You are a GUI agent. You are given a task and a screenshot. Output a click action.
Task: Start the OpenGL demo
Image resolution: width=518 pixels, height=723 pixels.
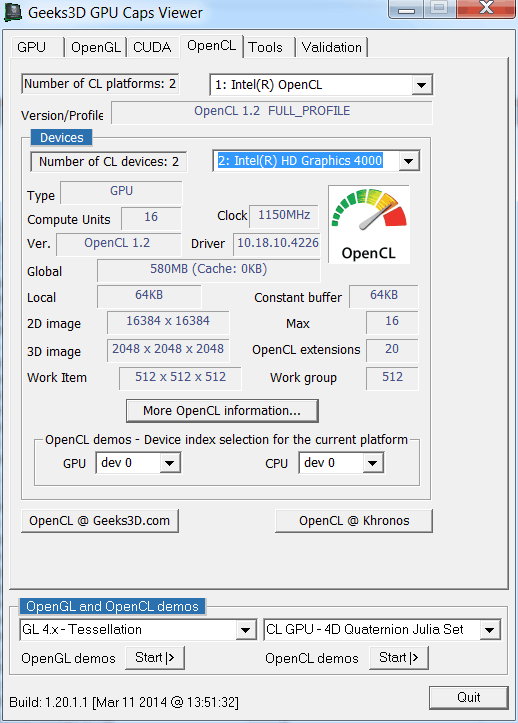[155, 658]
